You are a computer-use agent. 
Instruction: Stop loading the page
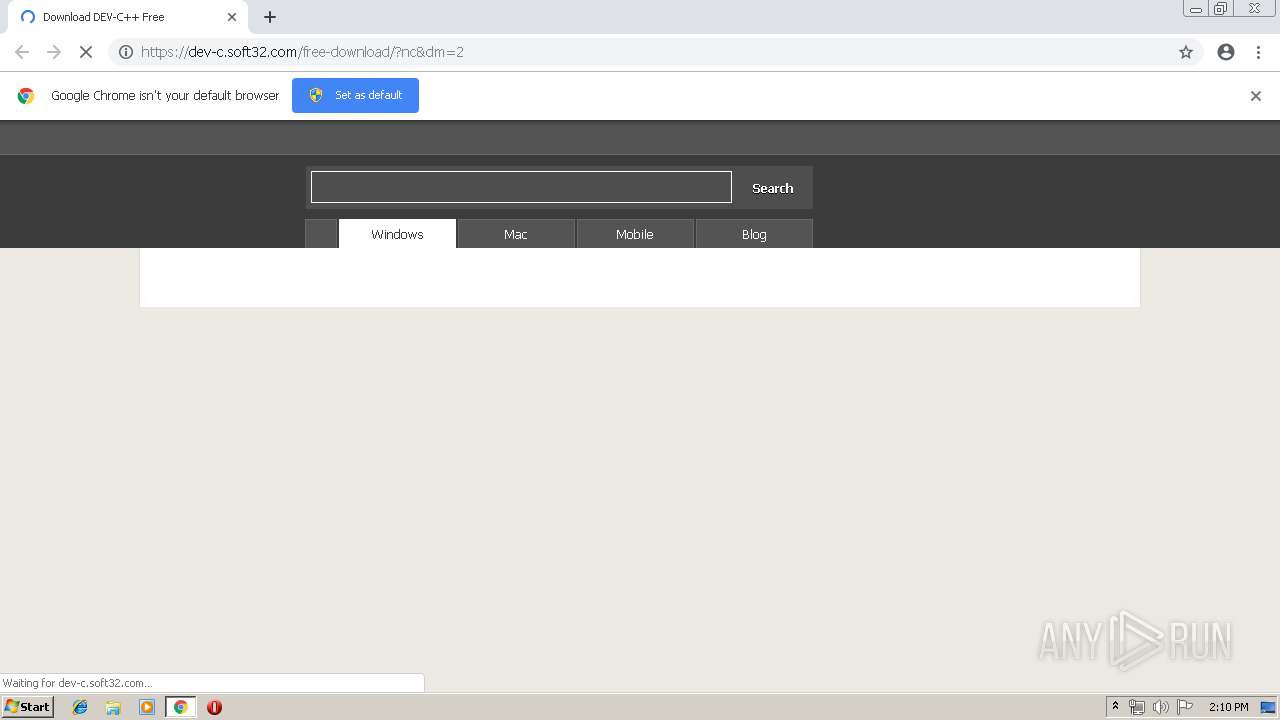click(86, 52)
